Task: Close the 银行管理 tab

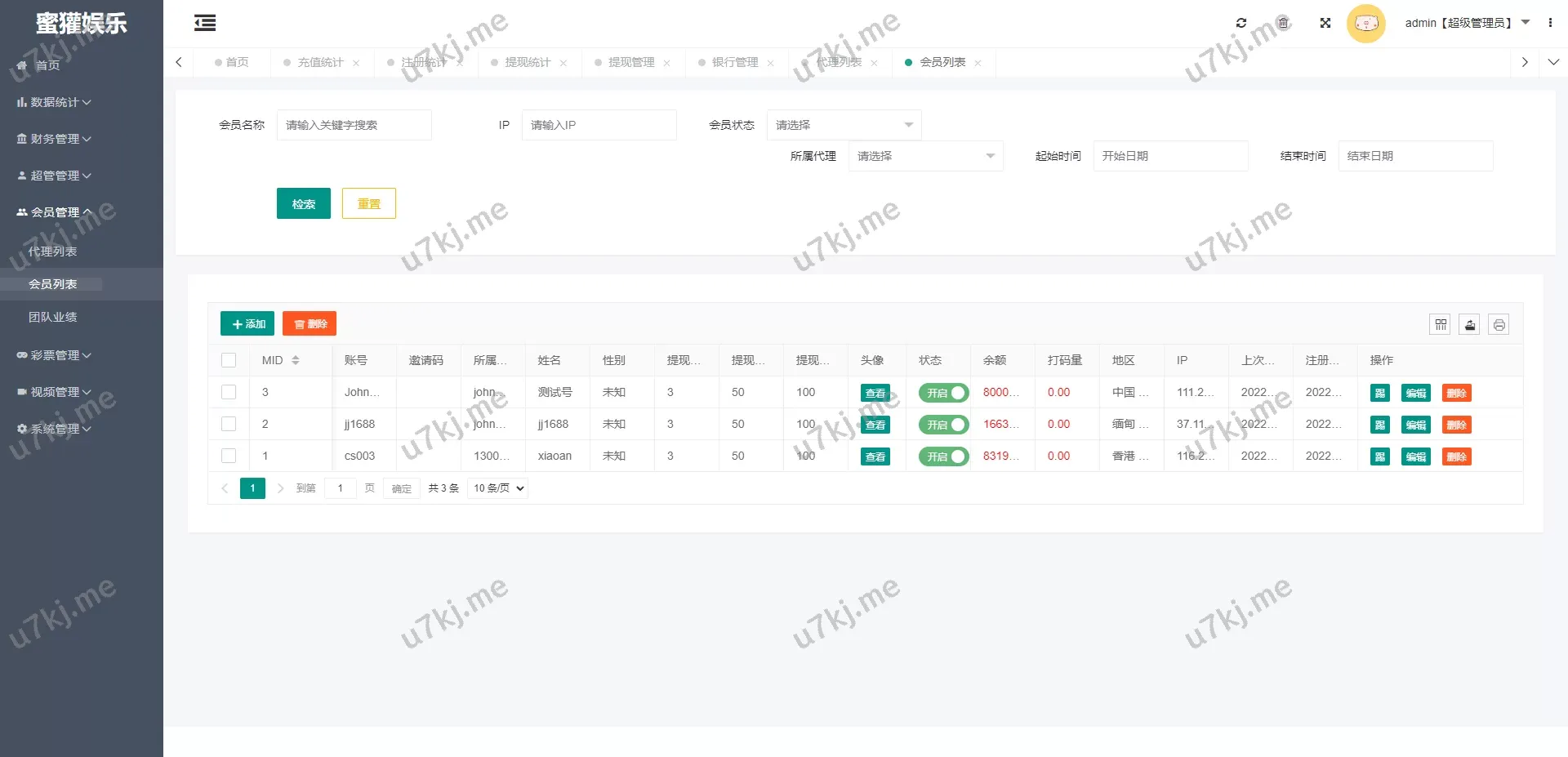Action: tap(770, 63)
